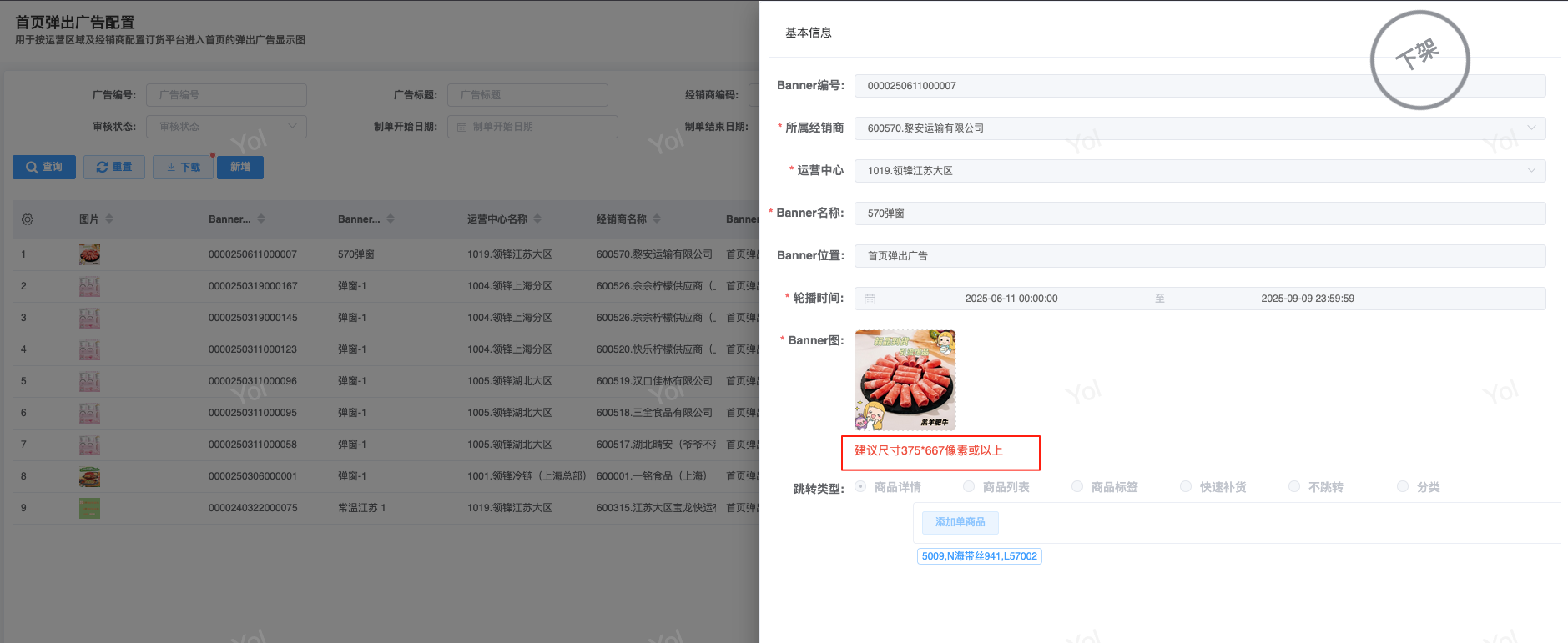Screen dimensions: 1568x643
Task: Click the 查询 search button
Action: click(x=44, y=167)
